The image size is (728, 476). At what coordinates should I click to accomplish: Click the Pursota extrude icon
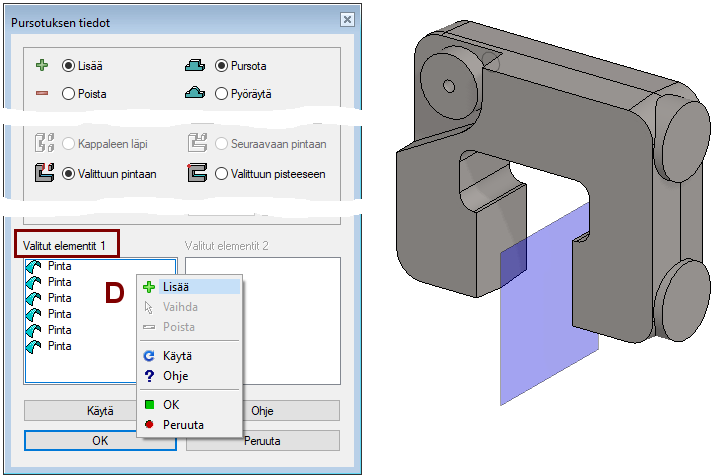(194, 66)
